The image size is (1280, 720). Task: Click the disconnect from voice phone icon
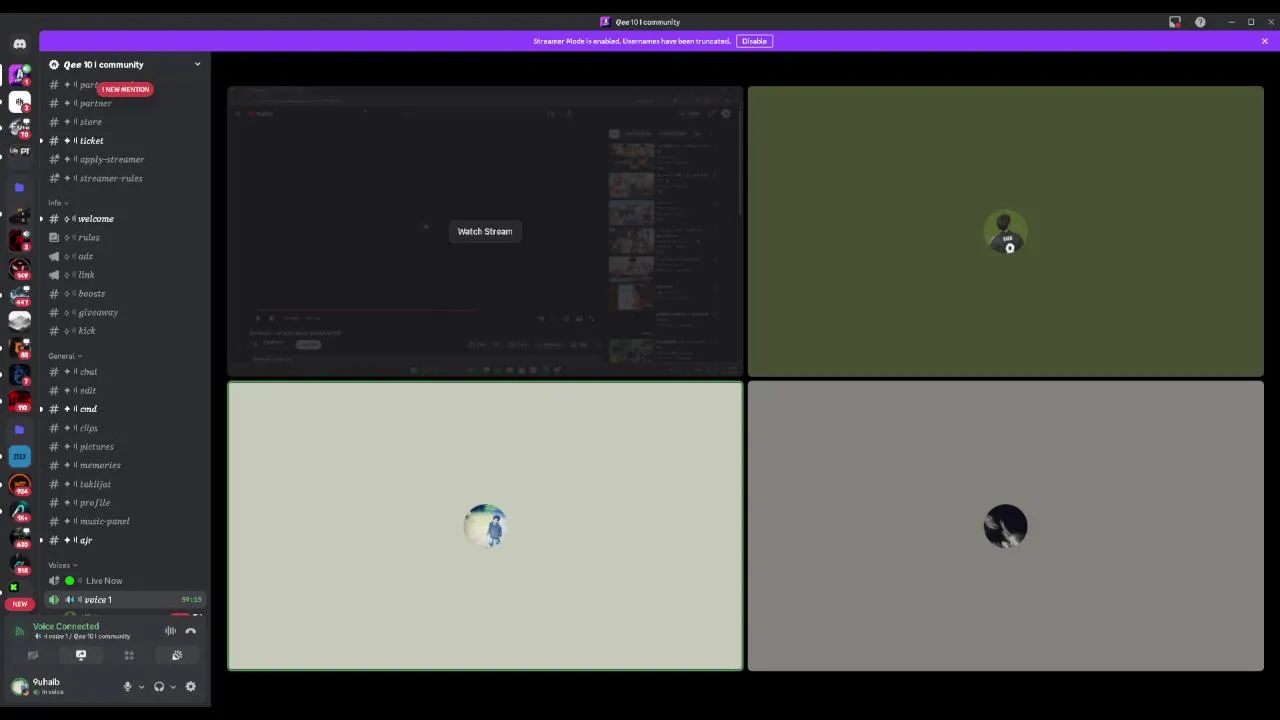point(191,631)
